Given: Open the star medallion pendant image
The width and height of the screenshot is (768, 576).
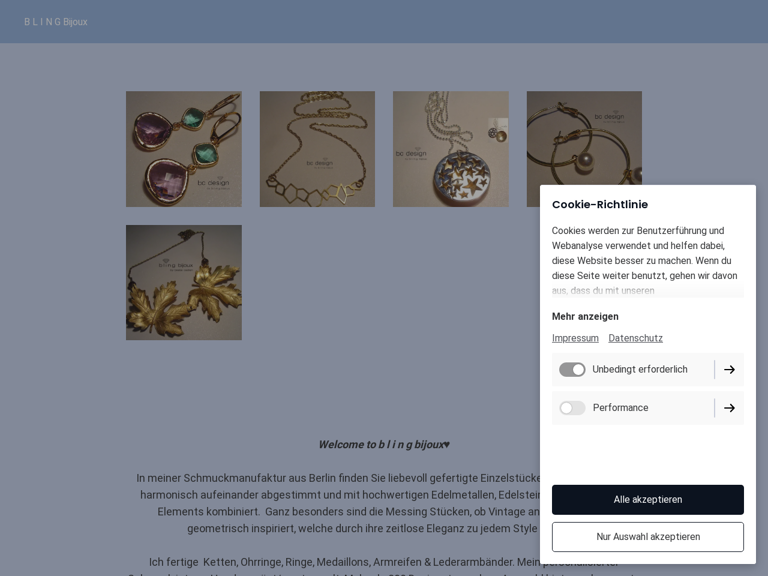Looking at the screenshot, I should tap(451, 149).
